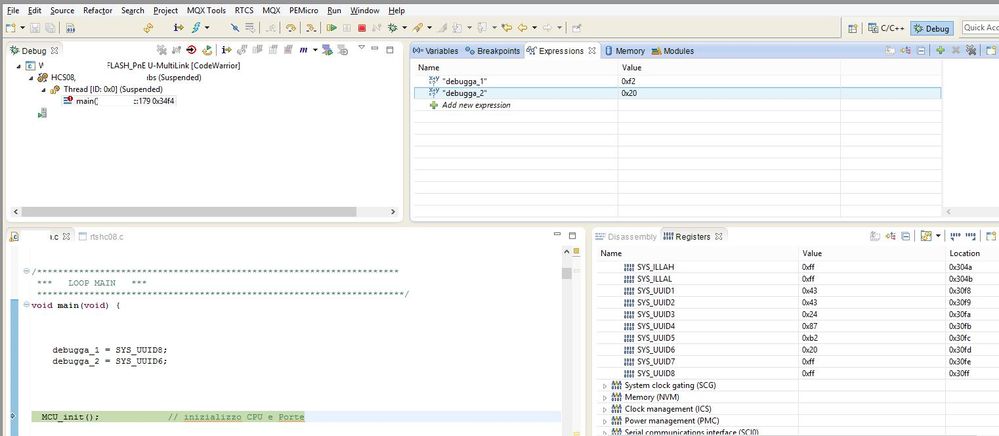Open the File menu
This screenshot has width=999, height=436.
pos(13,10)
